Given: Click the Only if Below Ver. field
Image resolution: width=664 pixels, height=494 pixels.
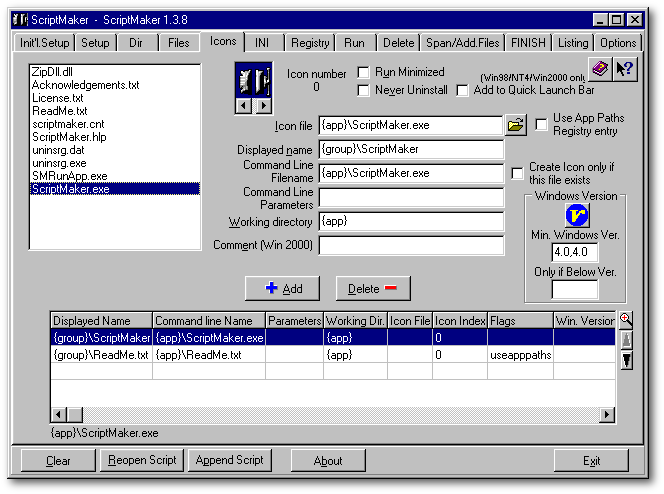Looking at the screenshot, I should 575,290.
